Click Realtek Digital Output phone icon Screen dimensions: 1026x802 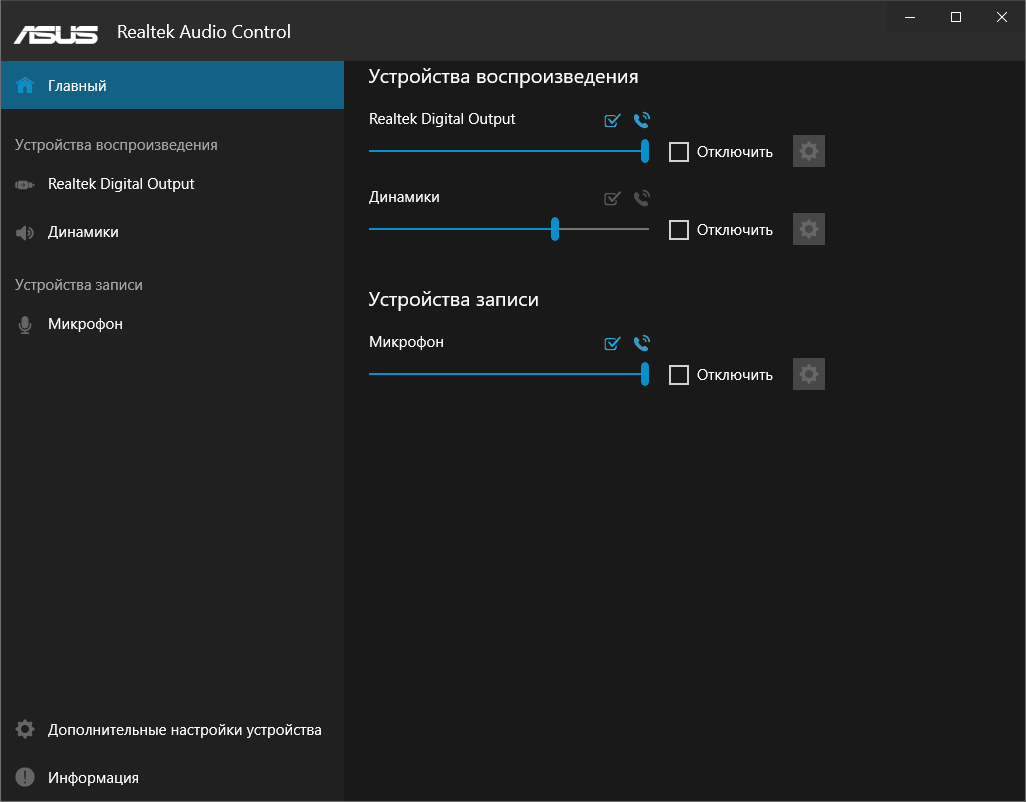[x=642, y=121]
